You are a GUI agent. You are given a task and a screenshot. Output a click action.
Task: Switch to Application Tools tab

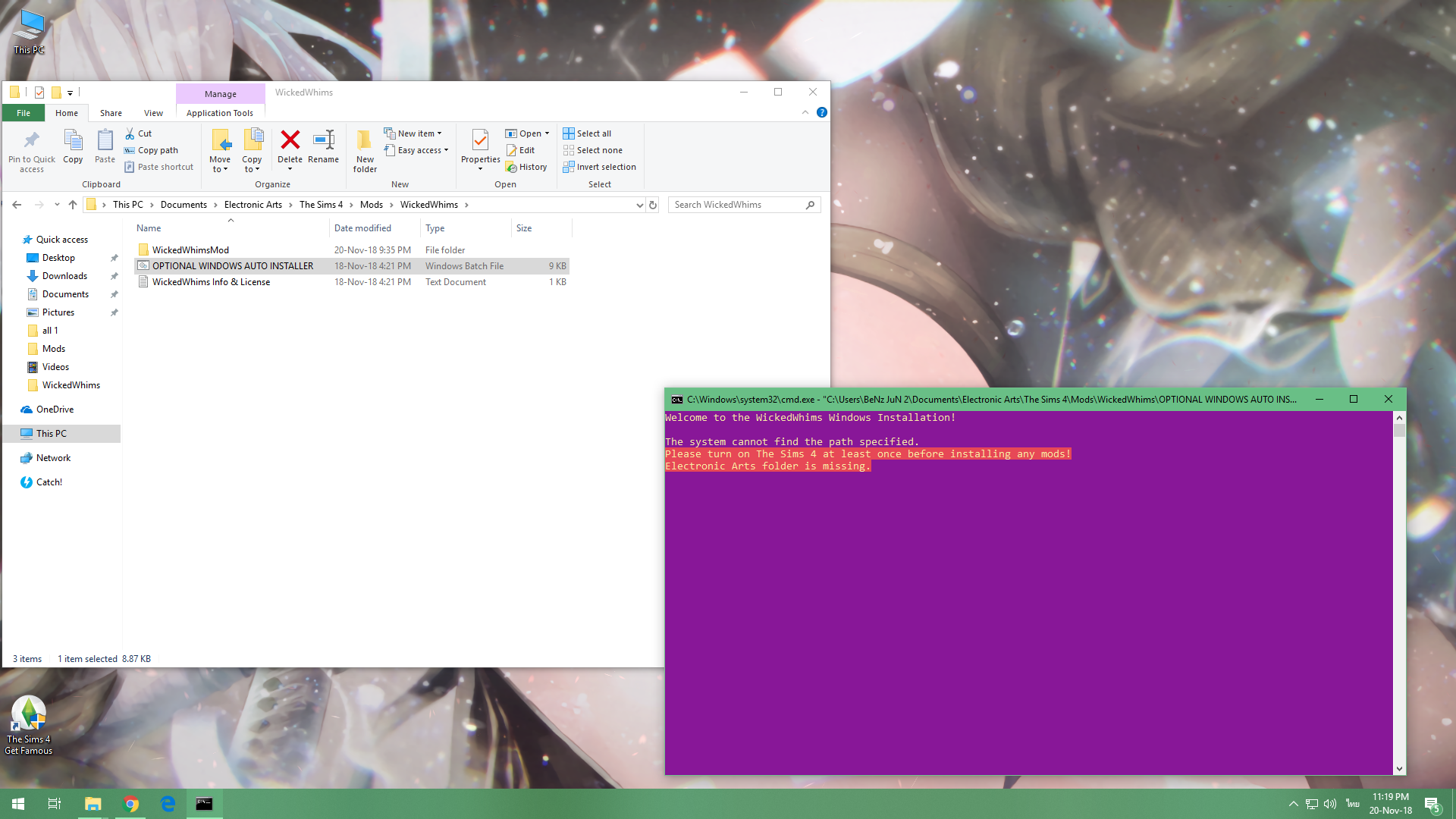(220, 113)
